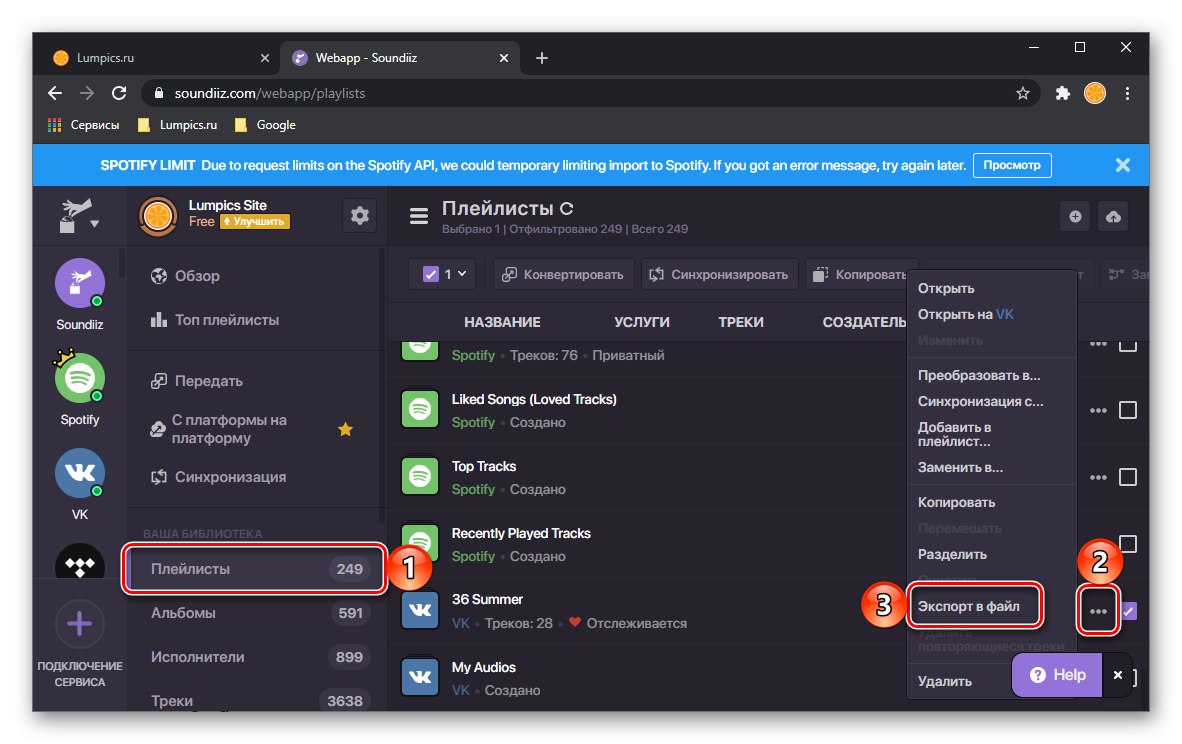Open the Soundiiz logo menu
This screenshot has width=1182, height=744.
(x=78, y=216)
